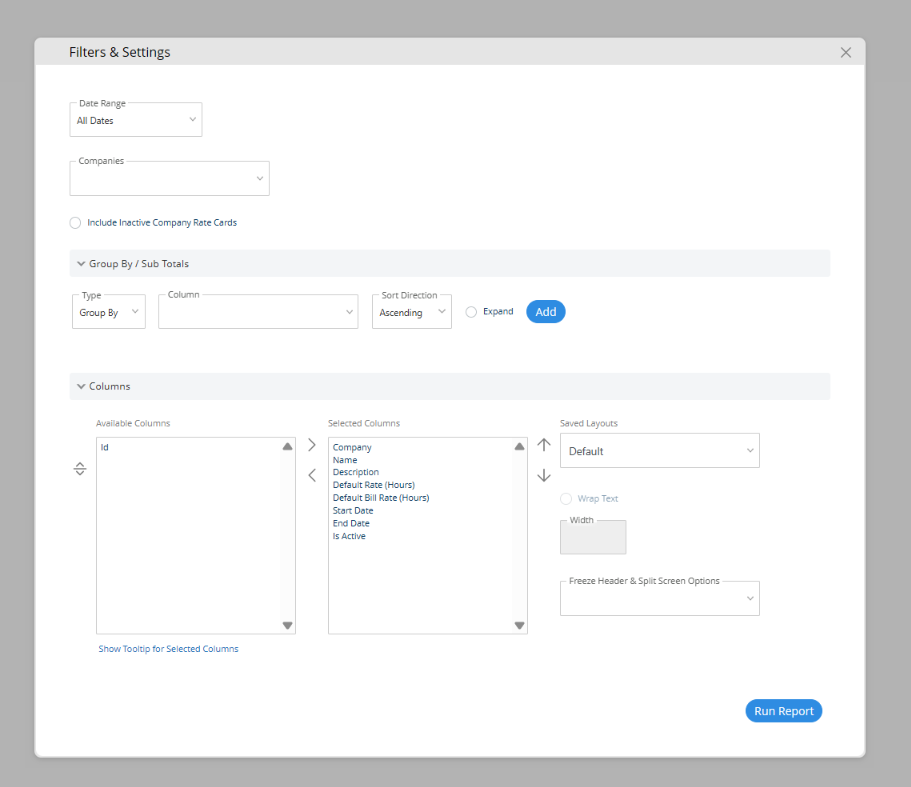Open the Companies dropdown
Image resolution: width=911 pixels, height=787 pixels.
coord(170,178)
